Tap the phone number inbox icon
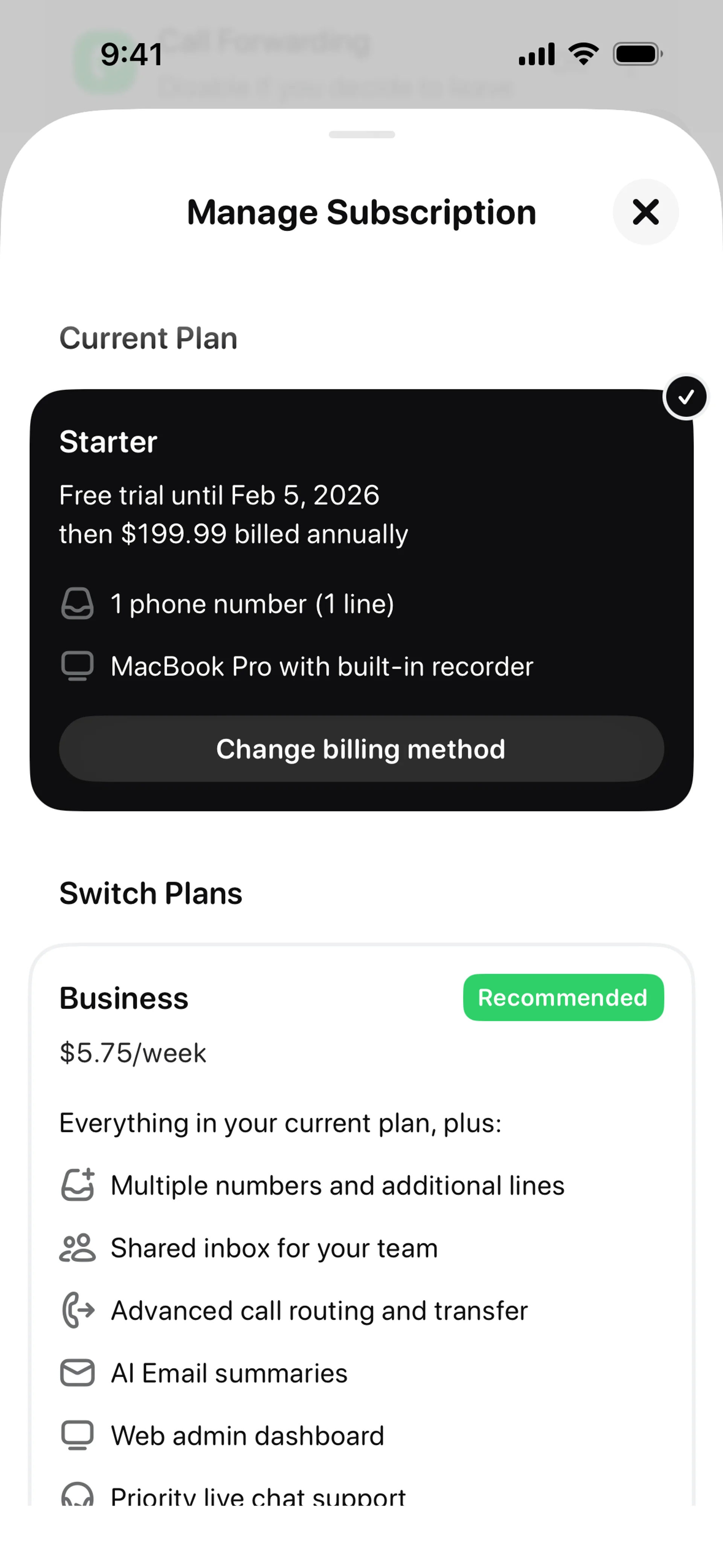Viewport: 723px width, 1568px height. [77, 604]
